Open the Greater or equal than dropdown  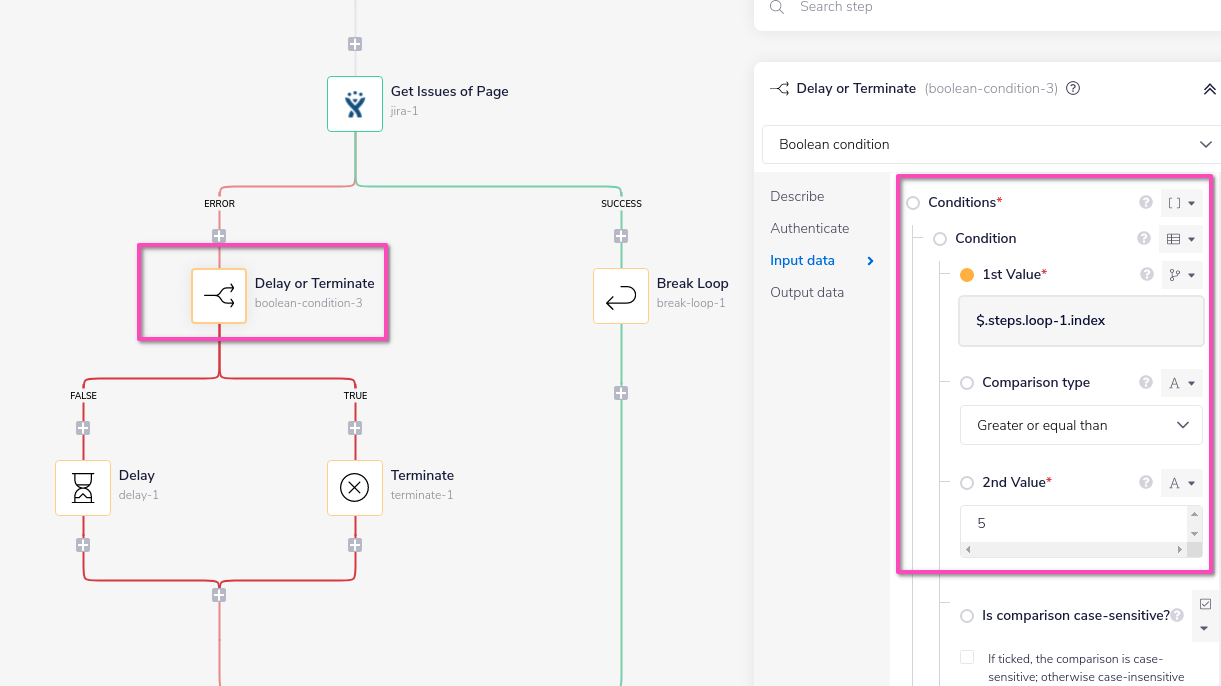tap(1081, 425)
